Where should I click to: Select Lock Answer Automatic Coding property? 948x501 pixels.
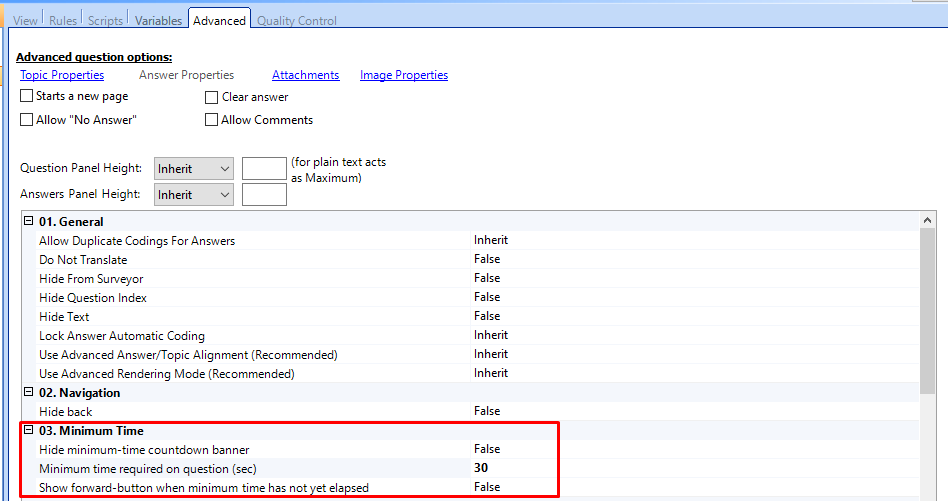tap(478, 335)
